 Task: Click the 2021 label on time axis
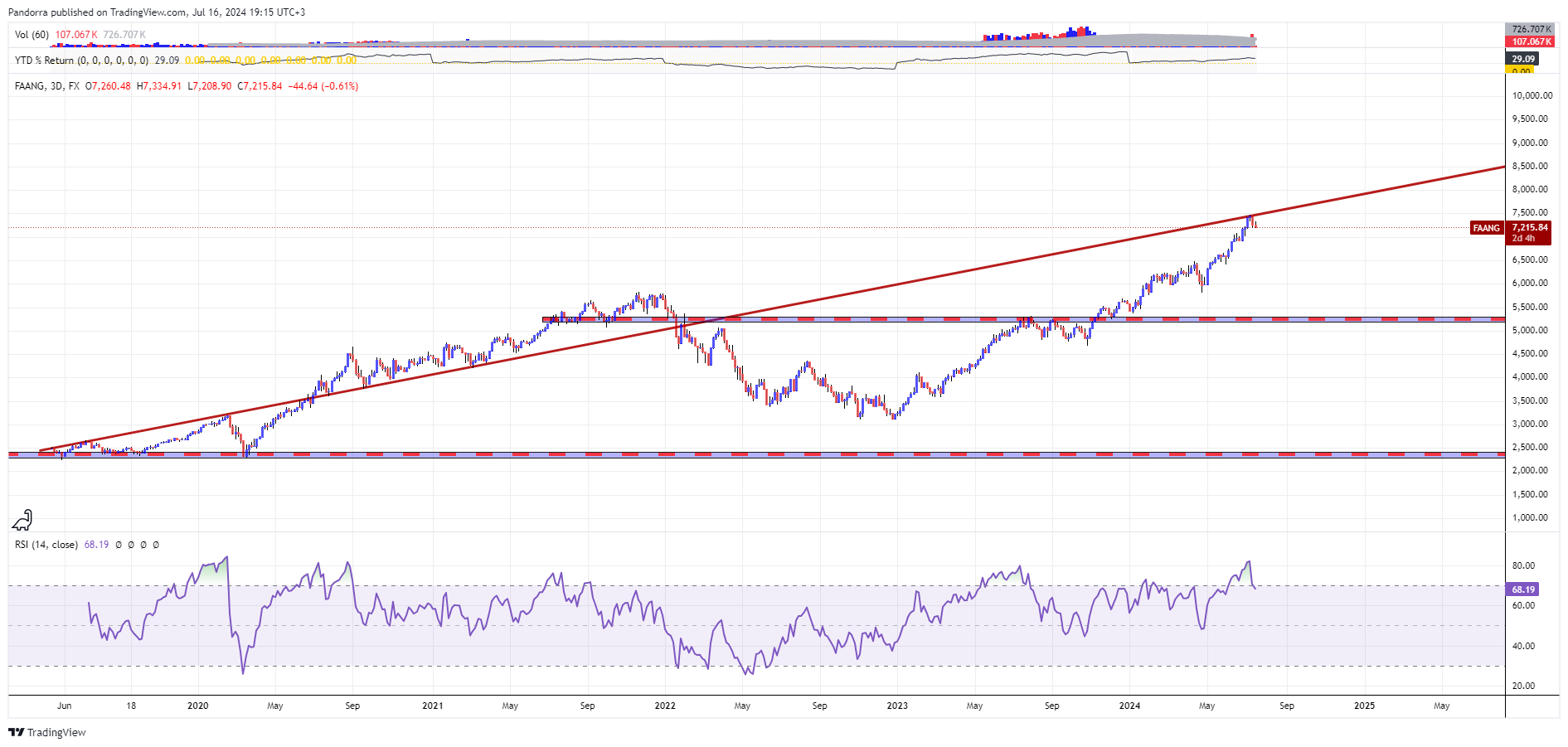click(x=433, y=706)
